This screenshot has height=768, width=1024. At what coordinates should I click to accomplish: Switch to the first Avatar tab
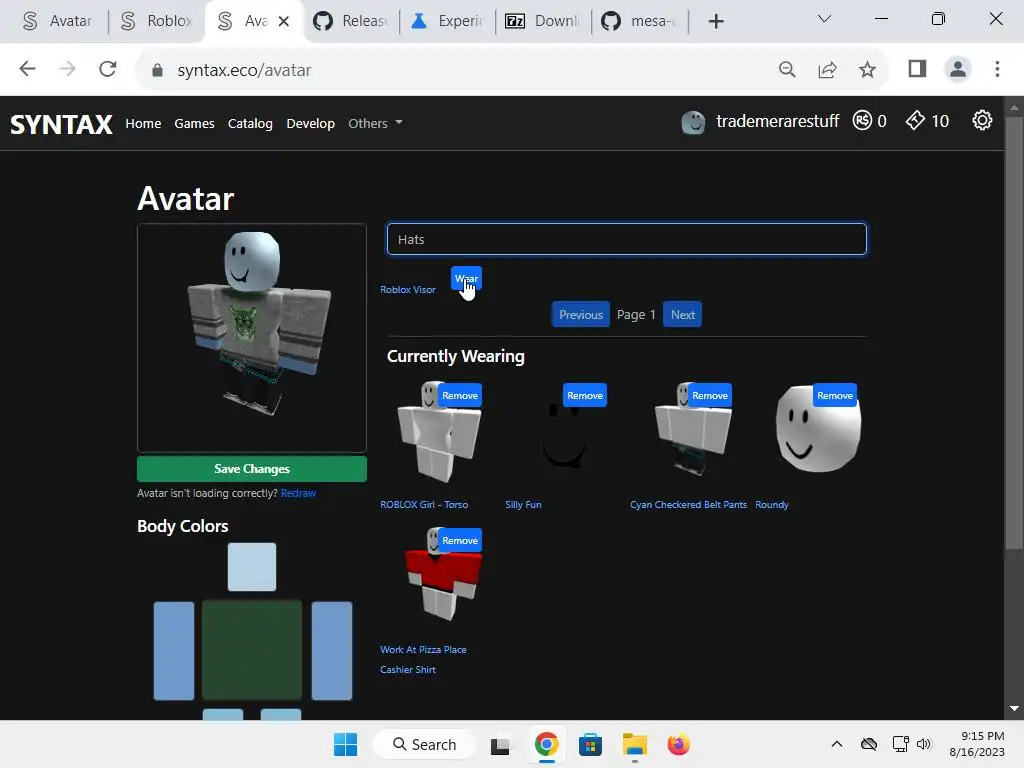[x=57, y=22]
